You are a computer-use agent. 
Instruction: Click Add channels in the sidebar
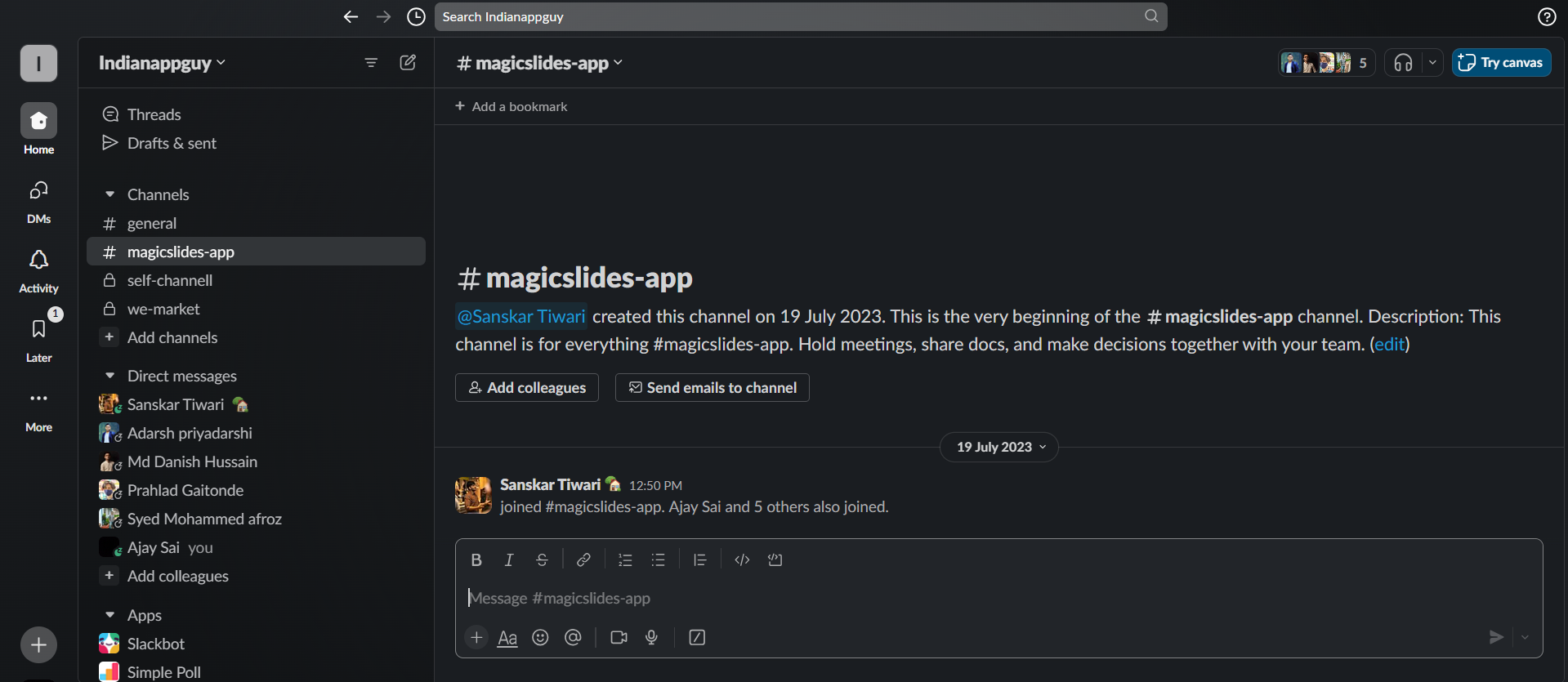[256, 337]
